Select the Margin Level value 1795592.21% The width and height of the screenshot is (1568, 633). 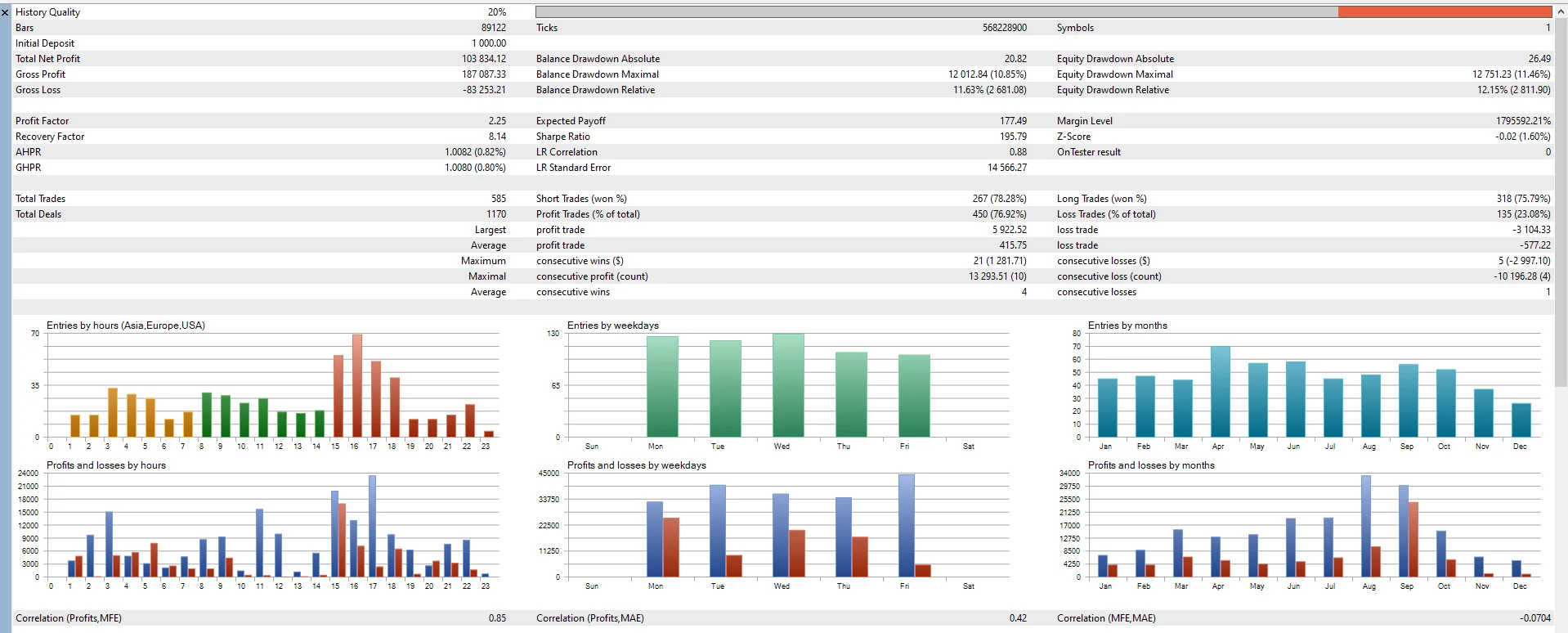point(1523,121)
